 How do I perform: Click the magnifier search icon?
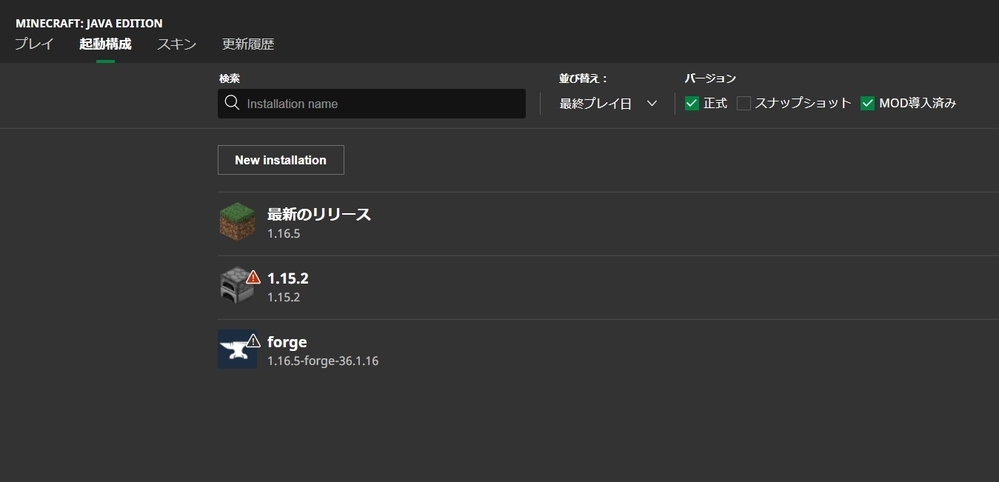point(232,103)
